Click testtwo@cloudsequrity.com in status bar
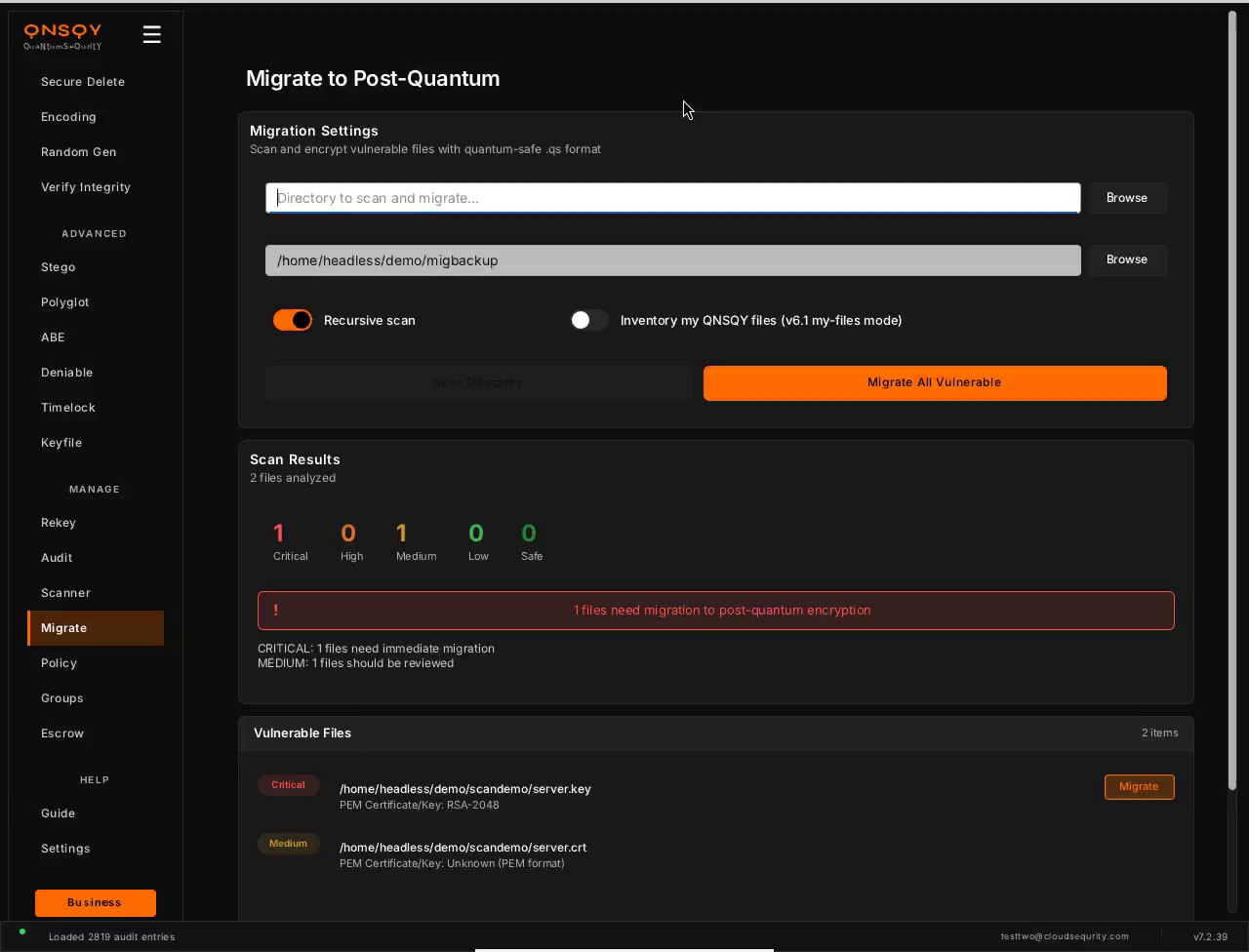The image size is (1249, 952). coord(1065,936)
